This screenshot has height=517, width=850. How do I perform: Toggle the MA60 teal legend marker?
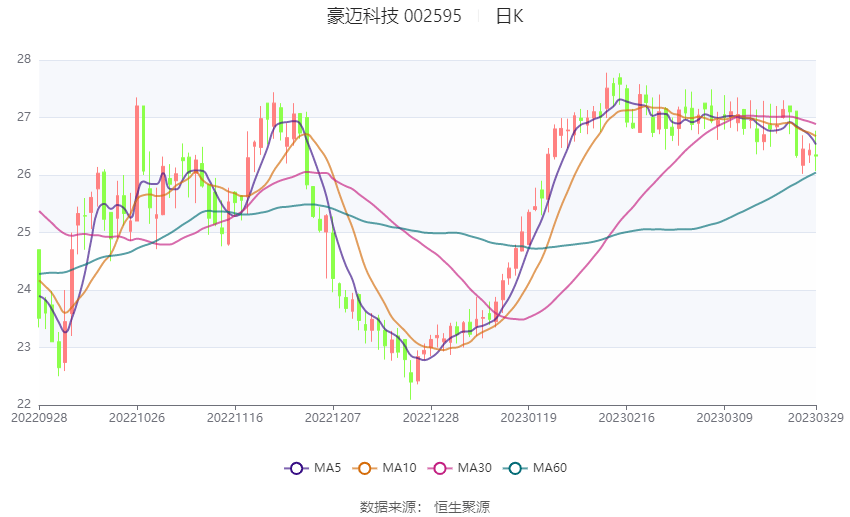point(514,468)
